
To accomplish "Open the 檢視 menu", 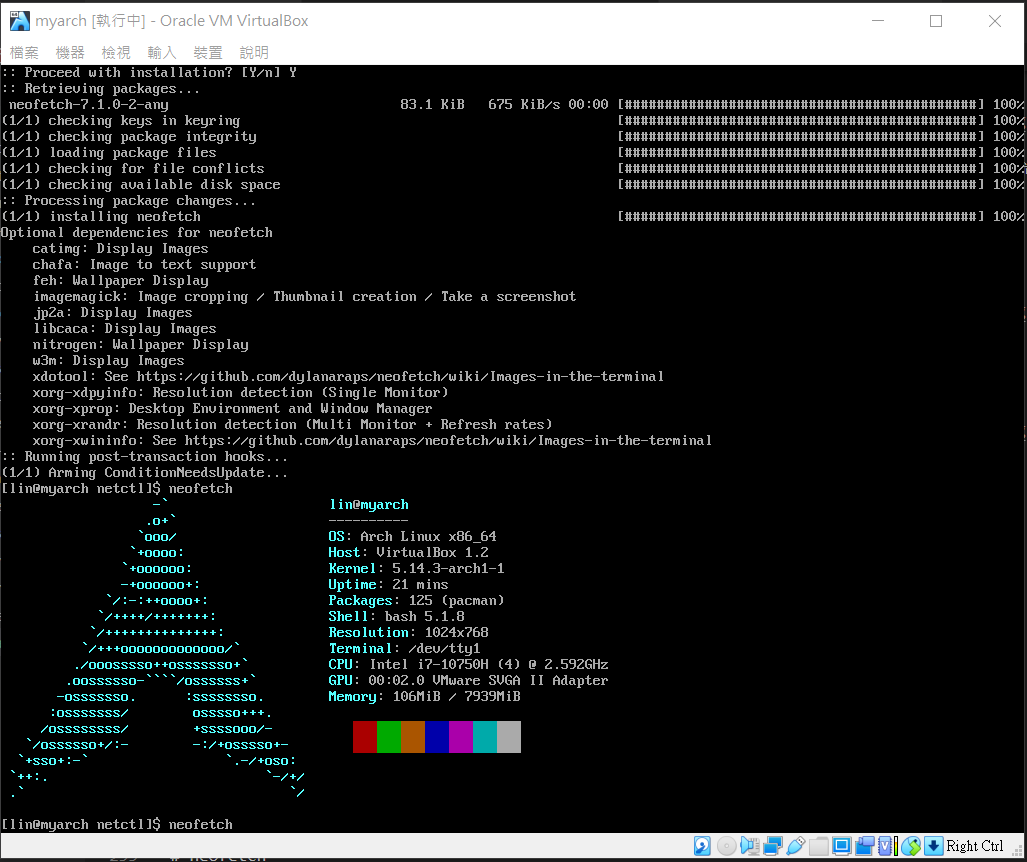I will coord(116,52).
